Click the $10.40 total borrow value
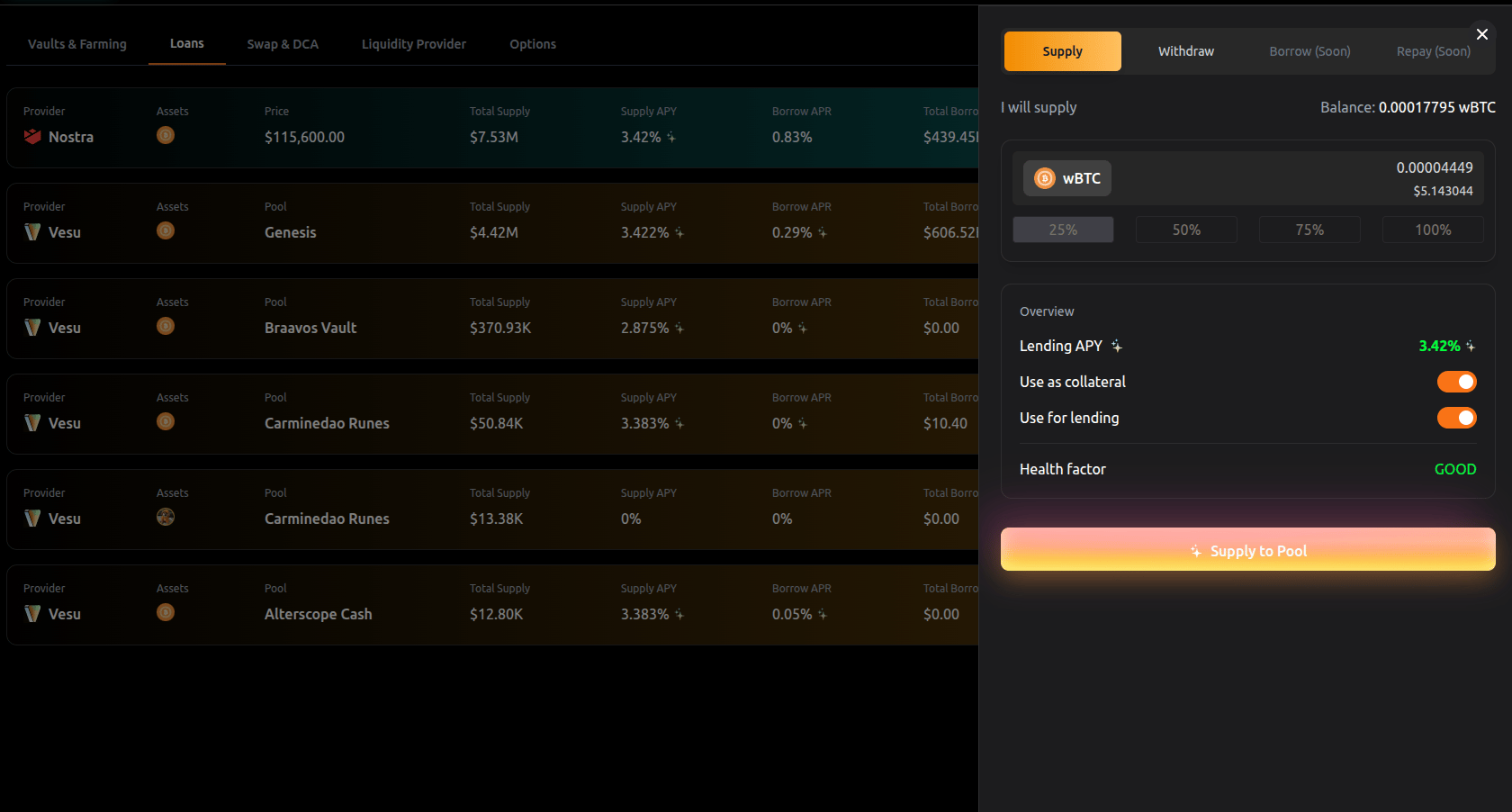1512x812 pixels. tap(945, 423)
